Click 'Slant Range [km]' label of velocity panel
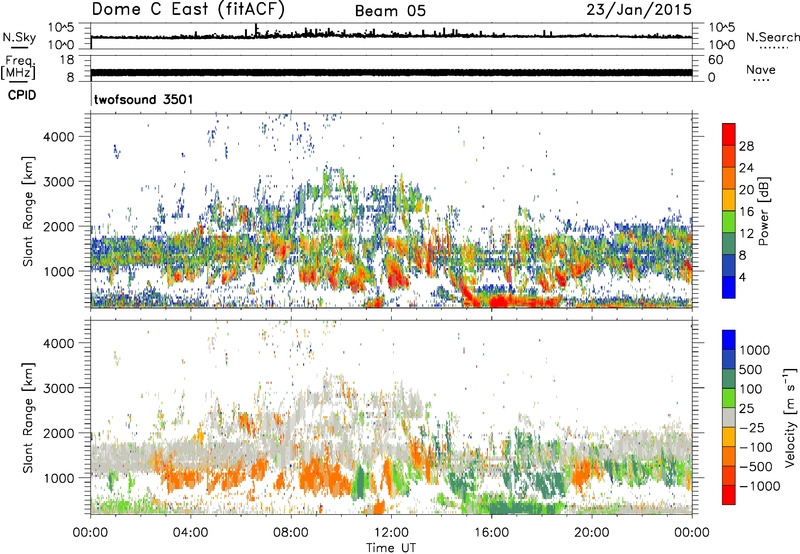 [28, 418]
